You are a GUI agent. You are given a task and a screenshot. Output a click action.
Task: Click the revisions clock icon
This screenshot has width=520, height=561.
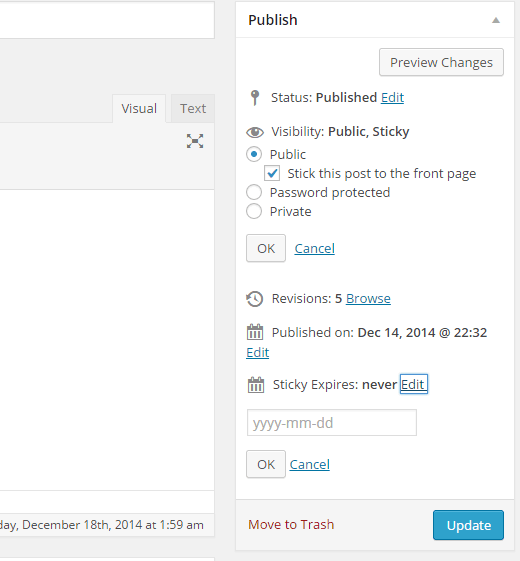(x=254, y=299)
